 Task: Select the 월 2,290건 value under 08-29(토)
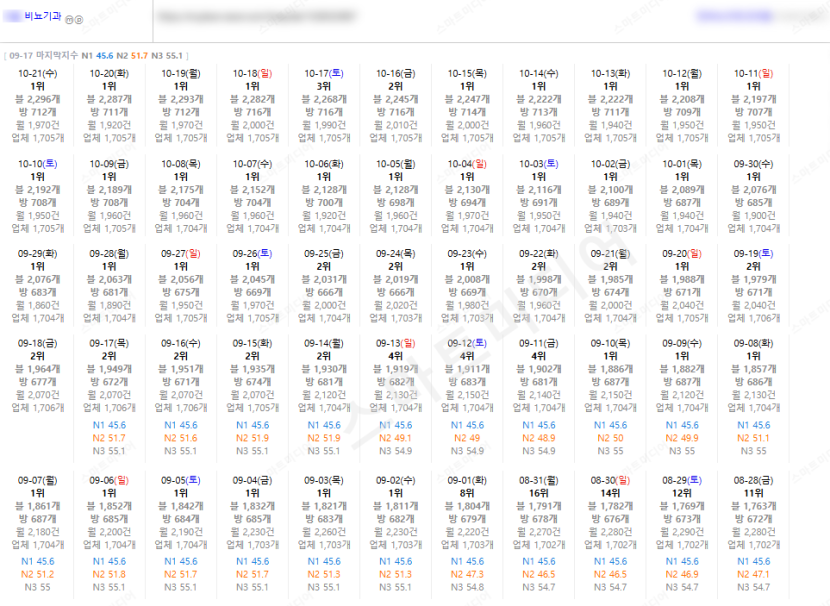(682, 532)
